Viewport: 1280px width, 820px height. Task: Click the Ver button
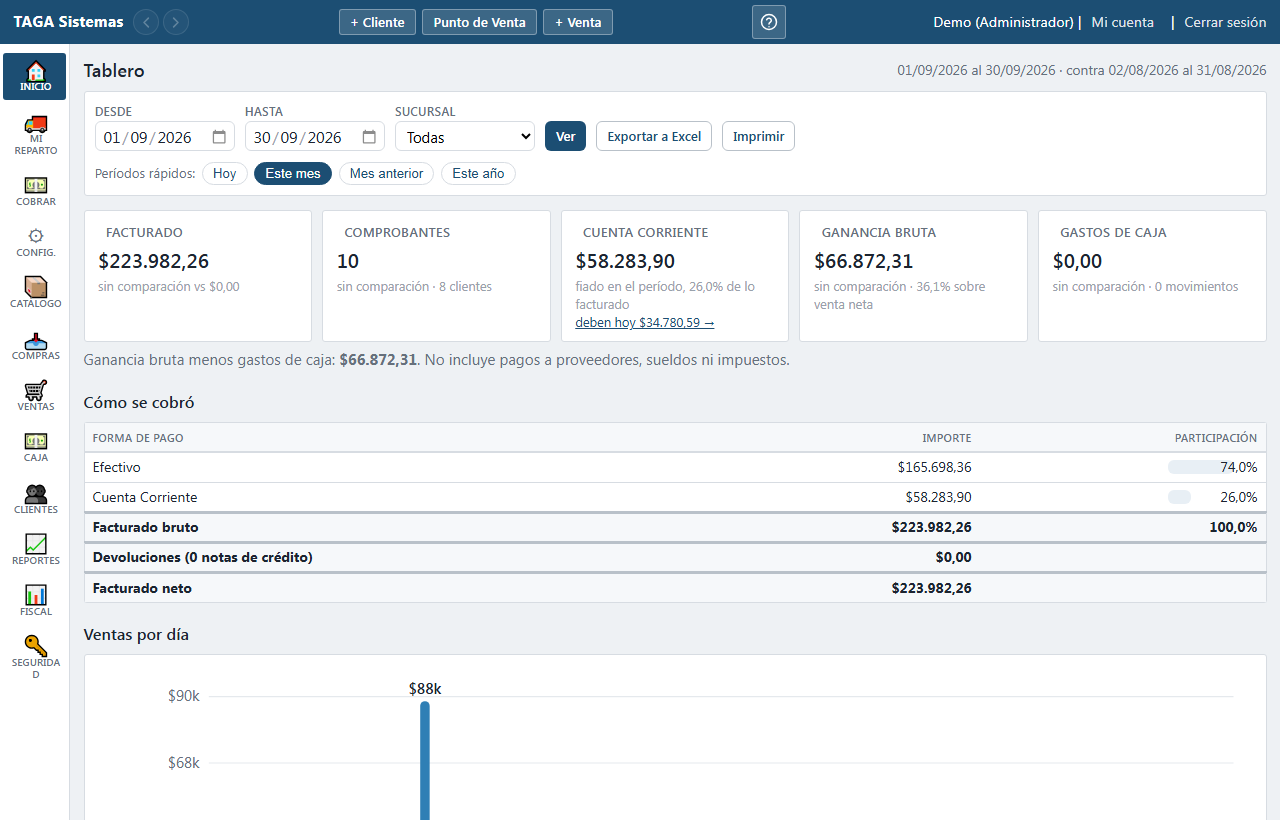pos(565,136)
